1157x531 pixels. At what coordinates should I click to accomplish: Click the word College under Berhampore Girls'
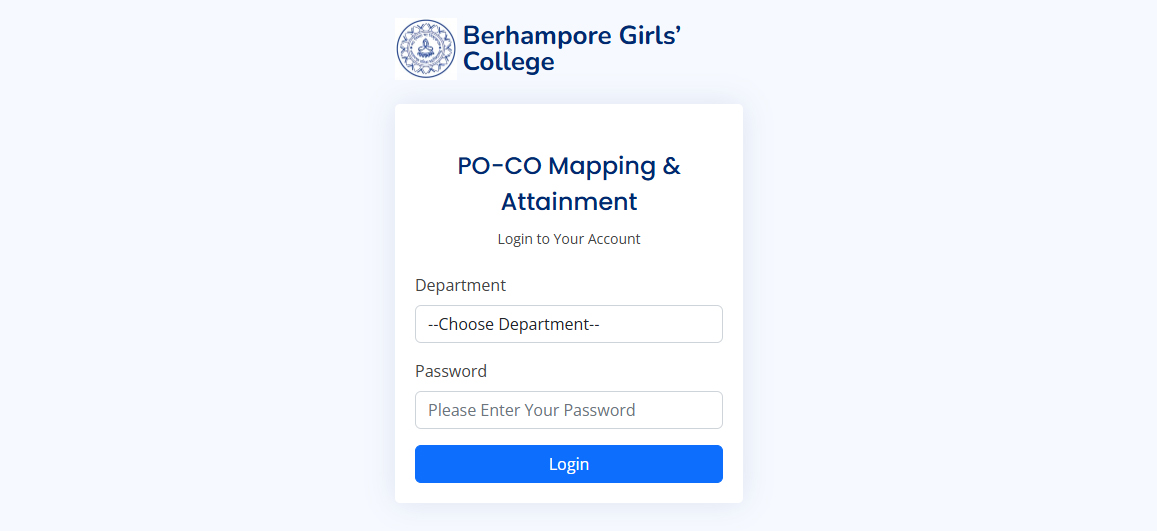(x=508, y=62)
